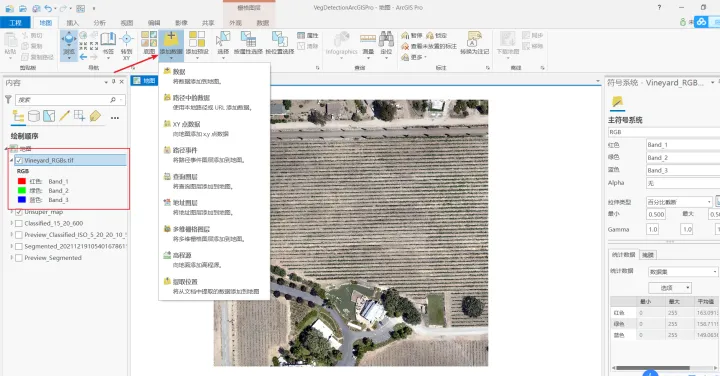Choose Elevation Source (高程源) menu entry
This screenshot has width=720, height=376.
point(214,260)
